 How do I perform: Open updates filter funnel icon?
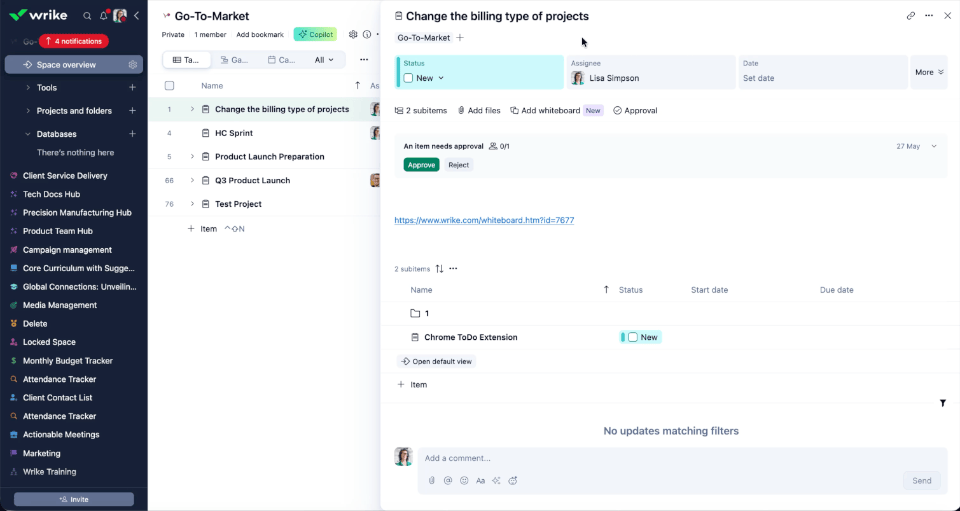click(x=943, y=403)
